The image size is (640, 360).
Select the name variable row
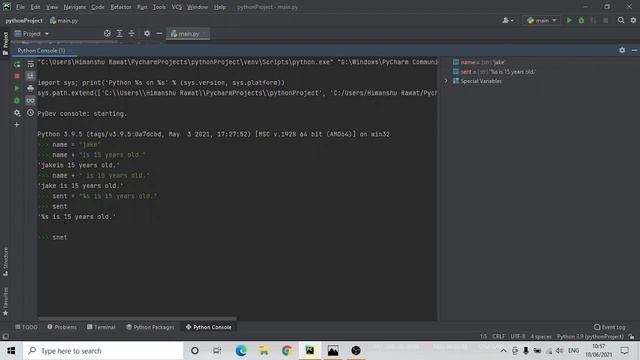click(x=478, y=62)
